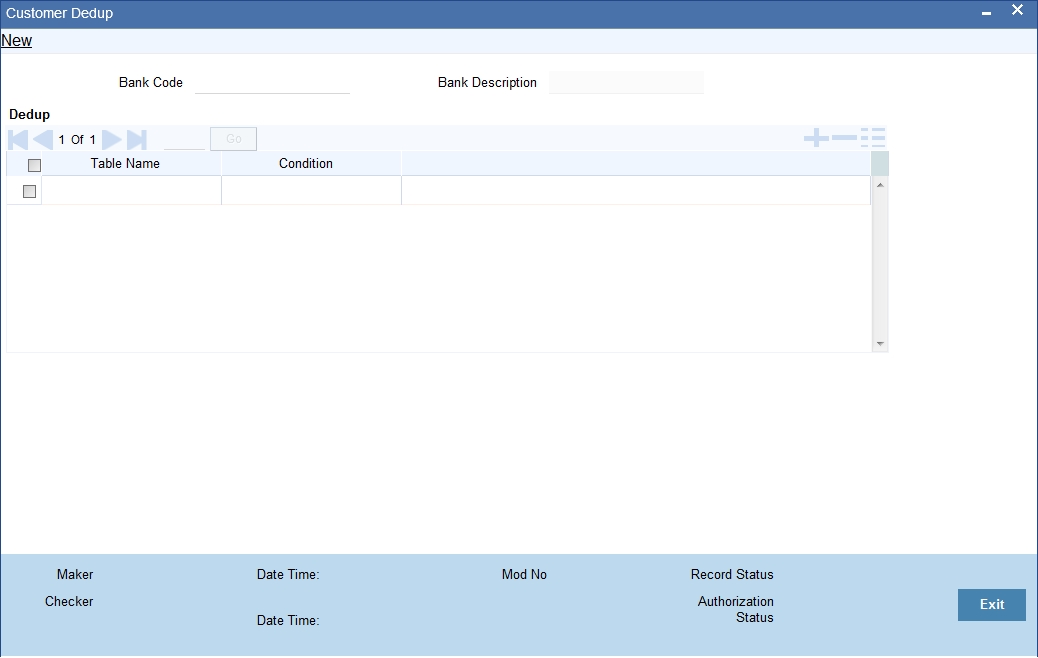The width and height of the screenshot is (1038, 658).
Task: Go to last page of Dedup records
Action: tap(136, 140)
